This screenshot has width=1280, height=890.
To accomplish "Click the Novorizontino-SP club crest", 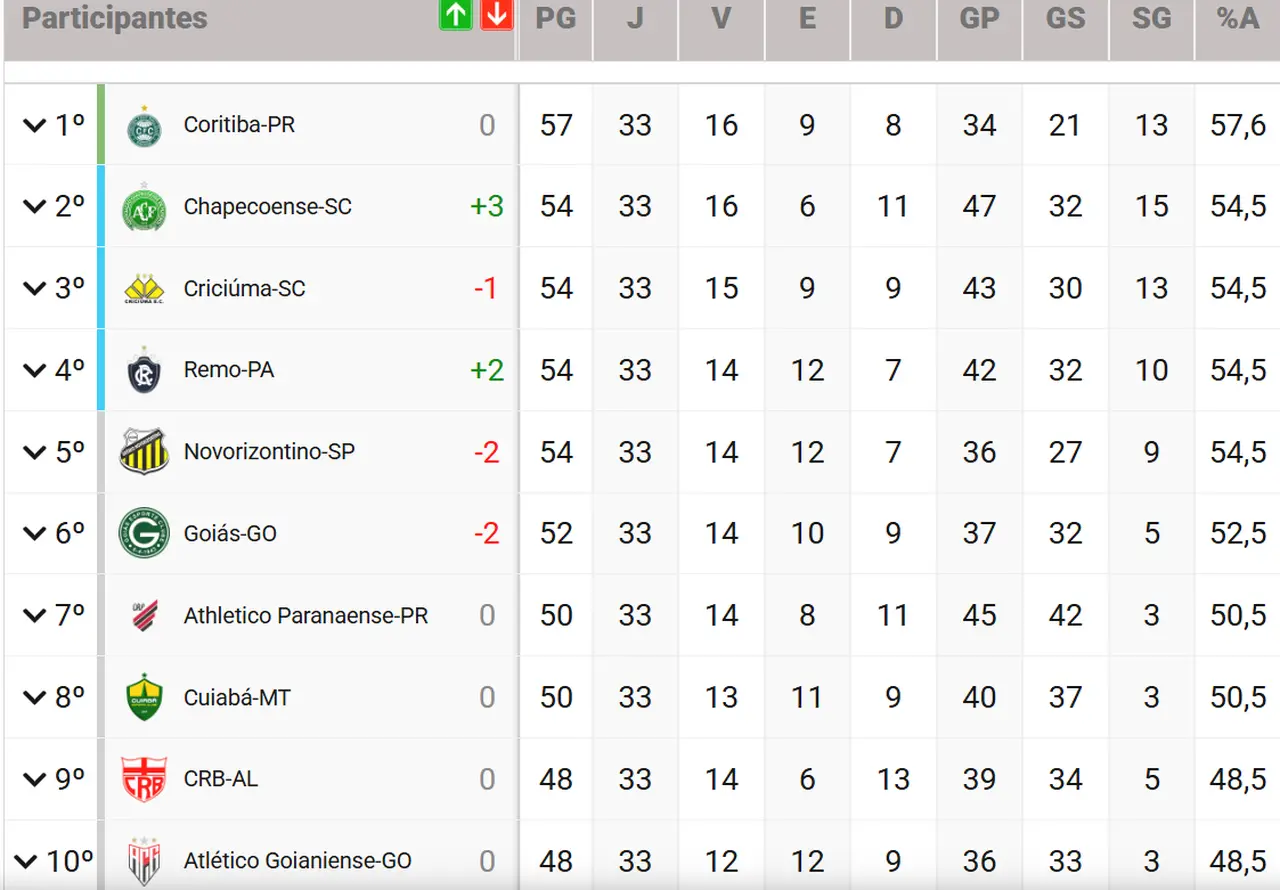I will 144,452.
